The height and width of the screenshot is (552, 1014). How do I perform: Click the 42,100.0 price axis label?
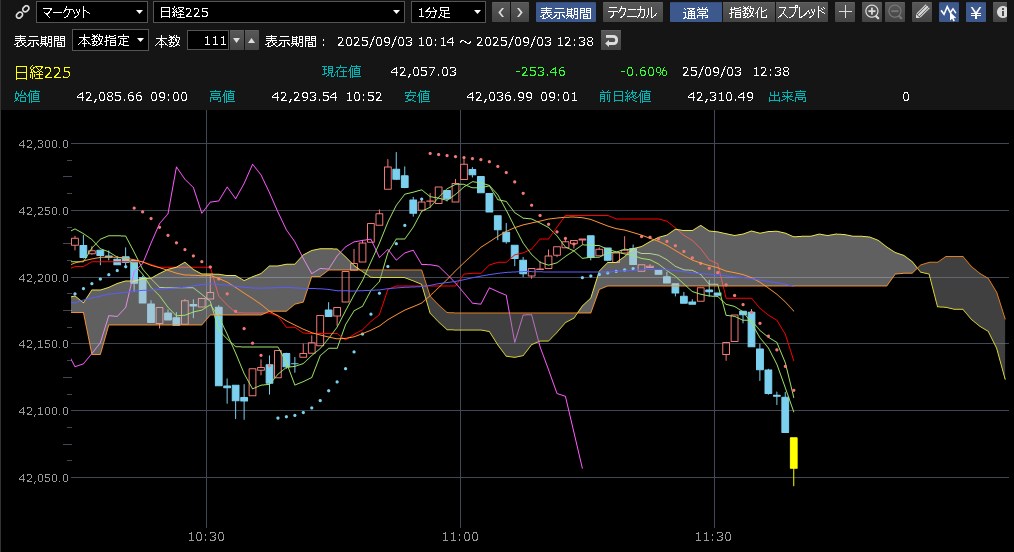[x=43, y=410]
